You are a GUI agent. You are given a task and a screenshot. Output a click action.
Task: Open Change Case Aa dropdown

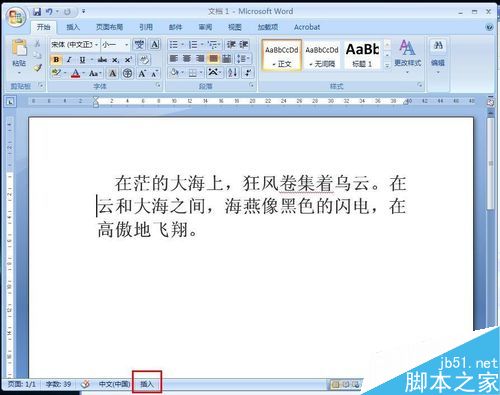pyautogui.click(x=95, y=73)
